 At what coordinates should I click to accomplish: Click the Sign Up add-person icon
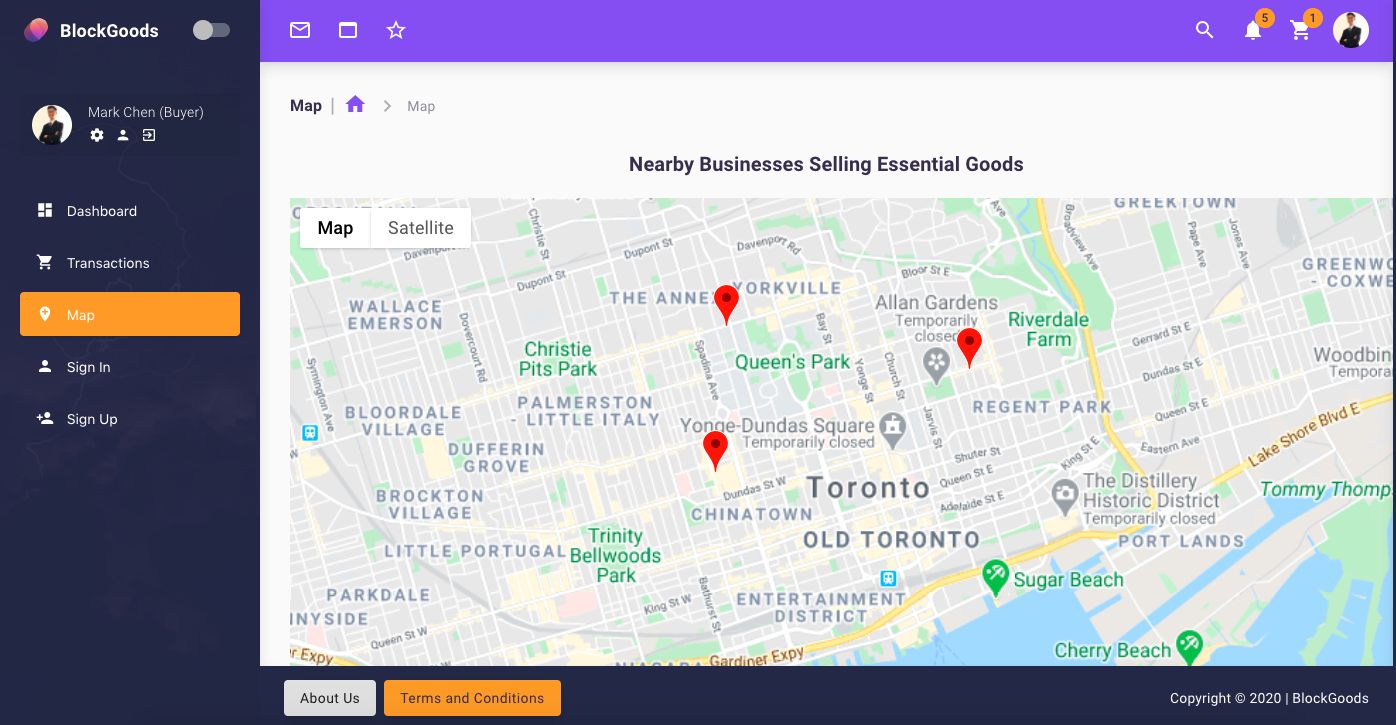click(45, 418)
